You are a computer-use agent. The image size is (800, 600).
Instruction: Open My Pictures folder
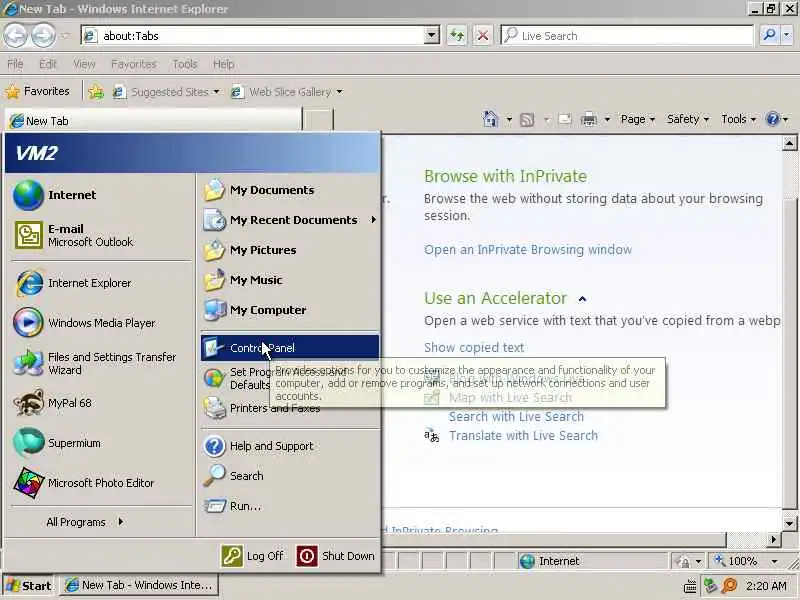click(x=290, y=250)
